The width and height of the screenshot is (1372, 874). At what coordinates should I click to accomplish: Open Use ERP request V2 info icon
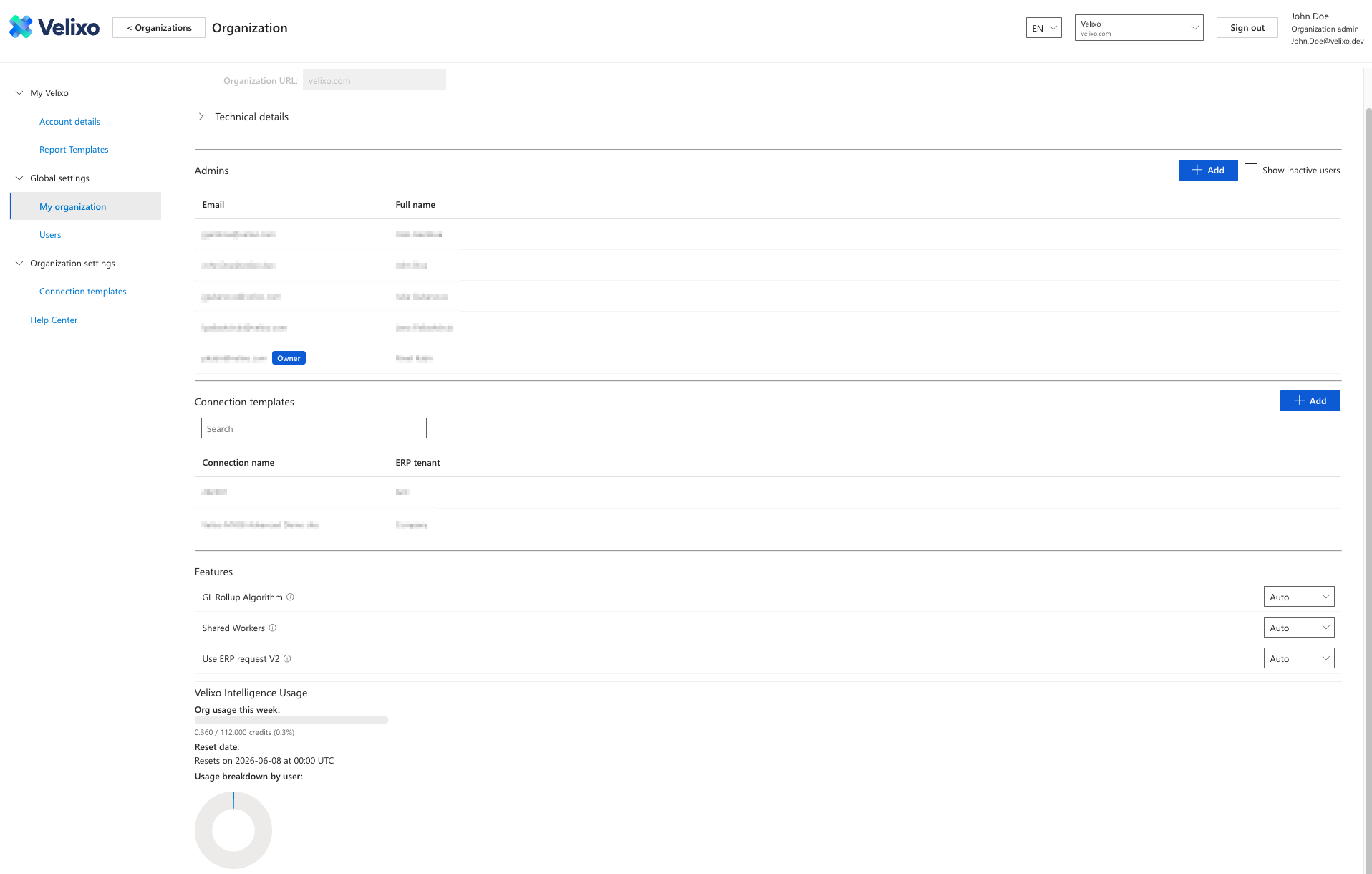pyautogui.click(x=287, y=658)
